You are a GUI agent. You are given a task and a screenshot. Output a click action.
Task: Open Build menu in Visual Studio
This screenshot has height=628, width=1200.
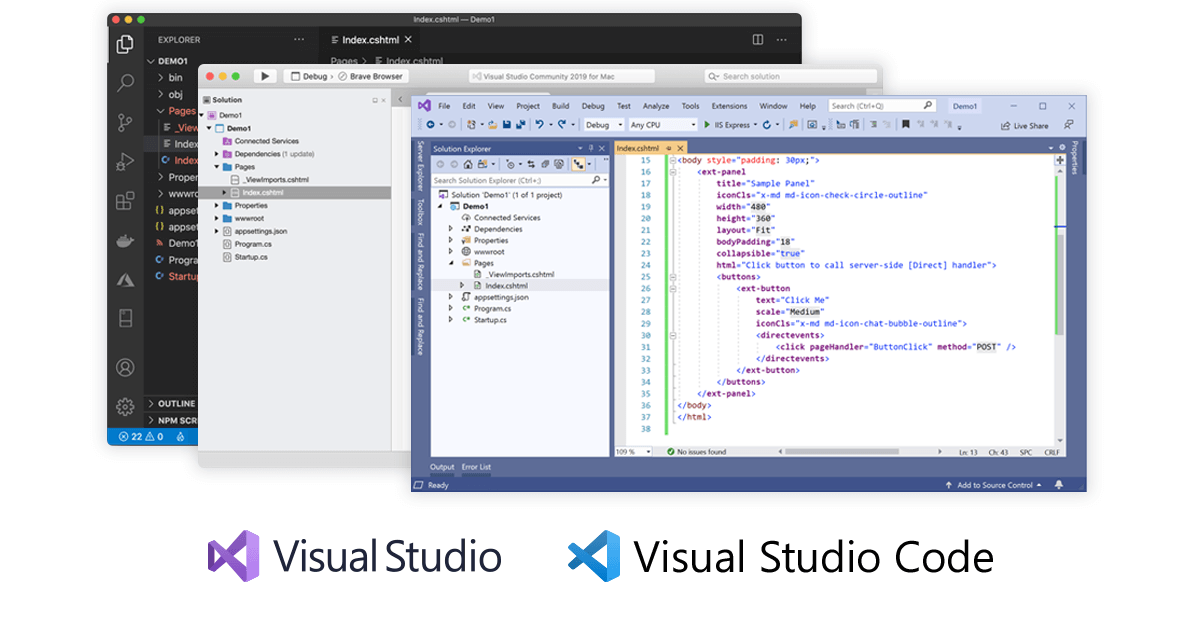560,105
